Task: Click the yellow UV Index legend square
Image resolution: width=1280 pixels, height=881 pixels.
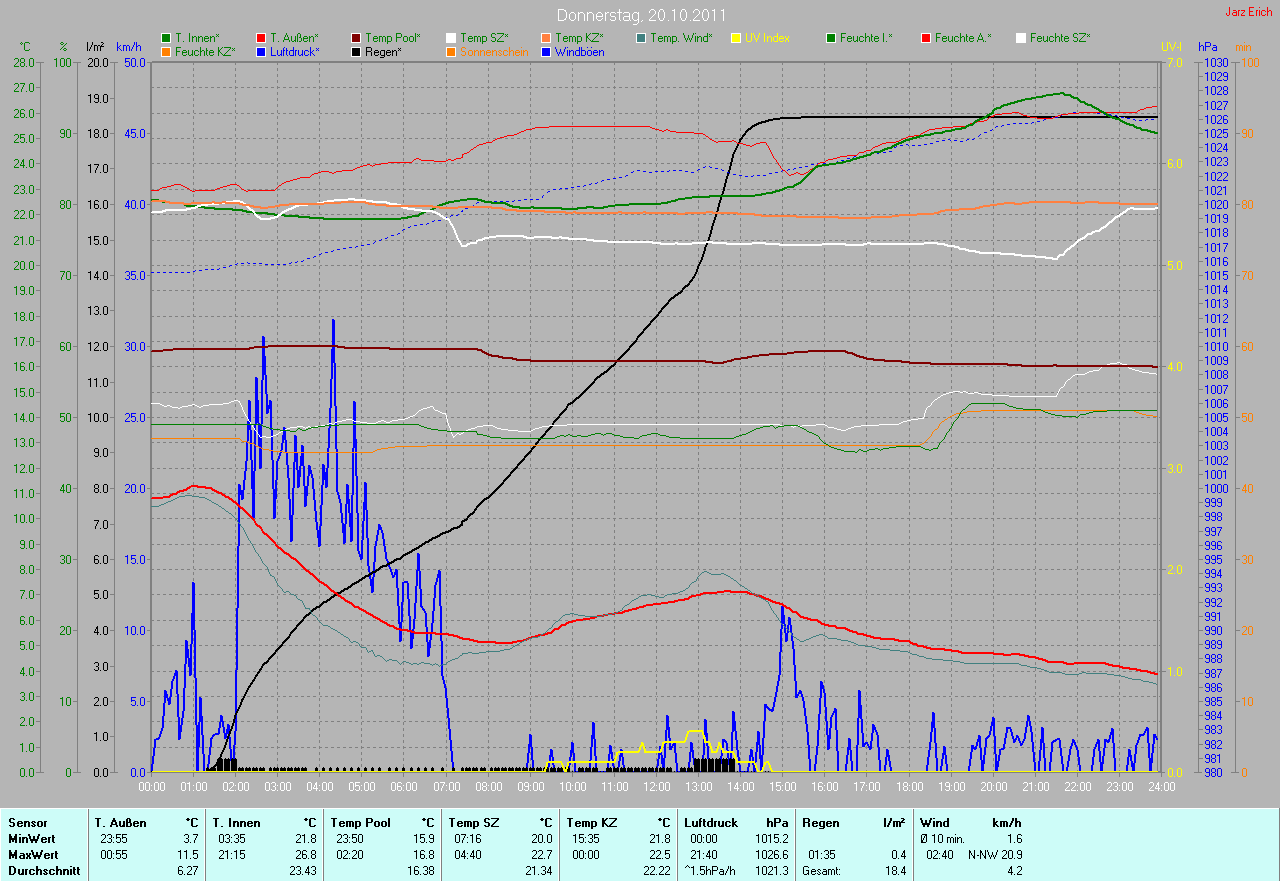Action: point(736,38)
